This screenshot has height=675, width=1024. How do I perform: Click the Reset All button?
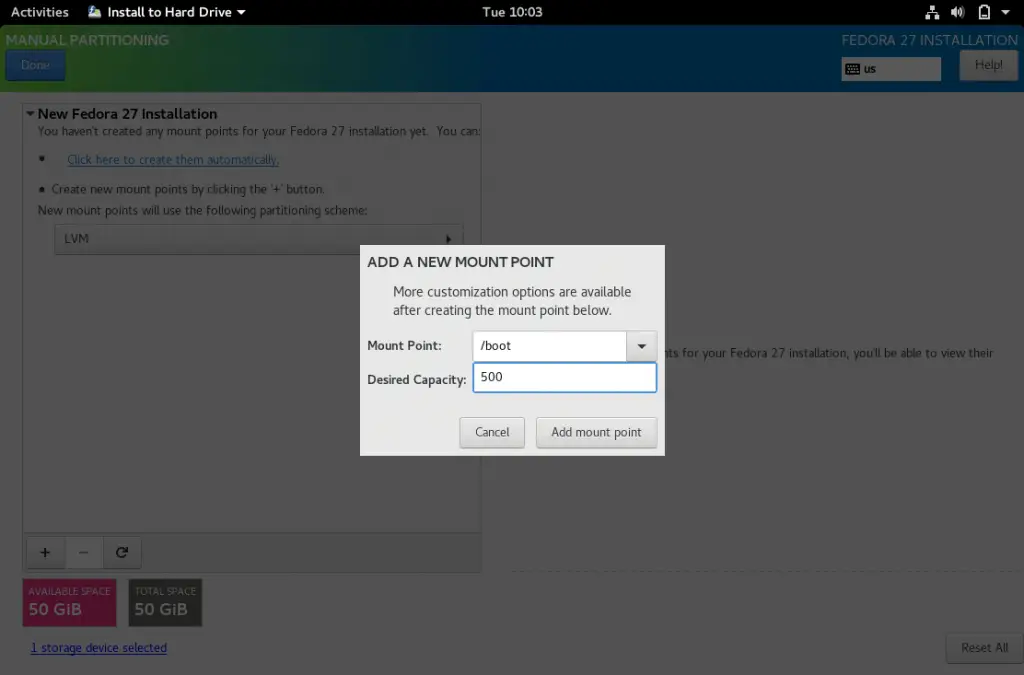(x=984, y=648)
